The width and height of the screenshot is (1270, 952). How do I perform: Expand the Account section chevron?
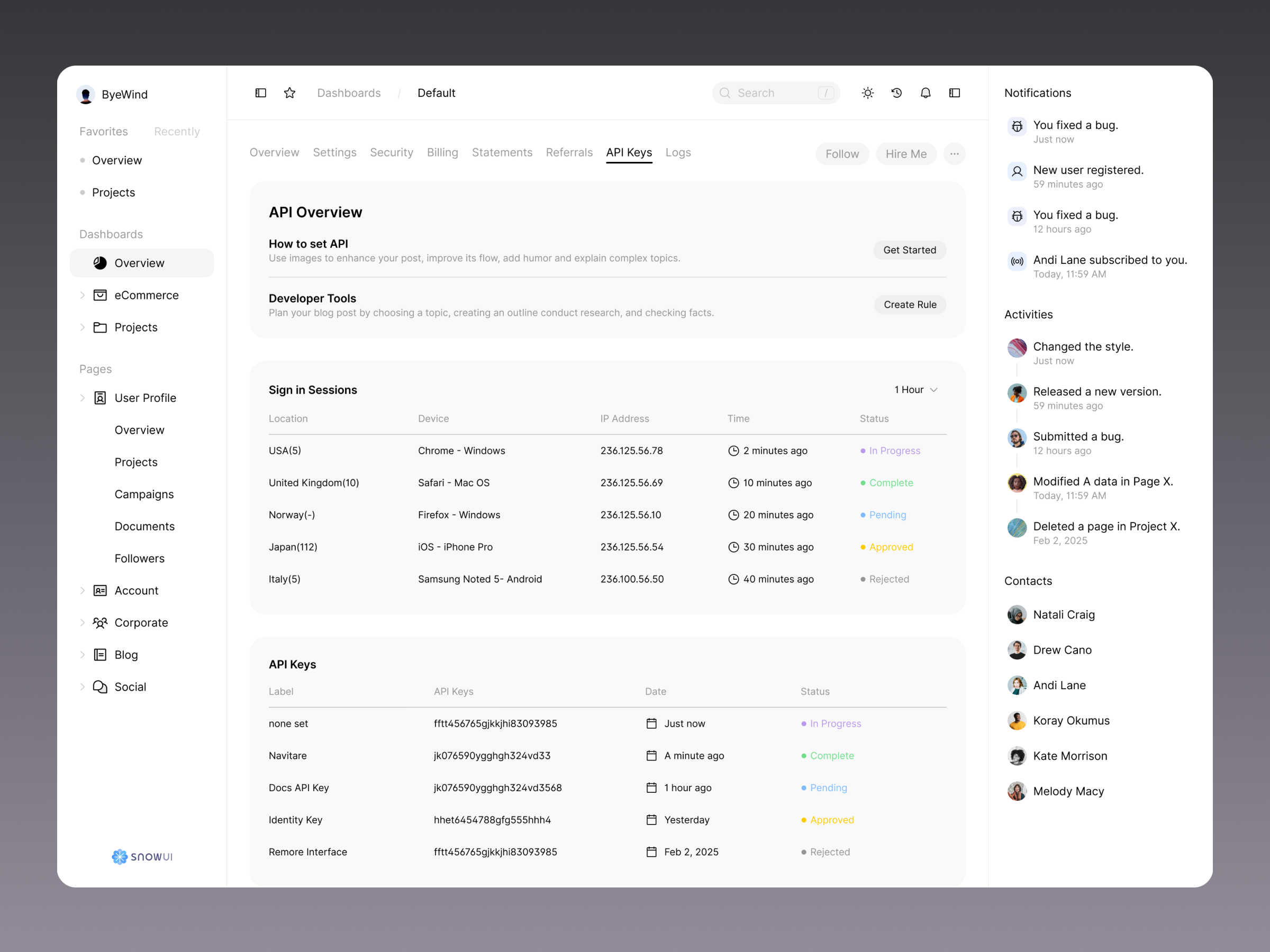[83, 590]
